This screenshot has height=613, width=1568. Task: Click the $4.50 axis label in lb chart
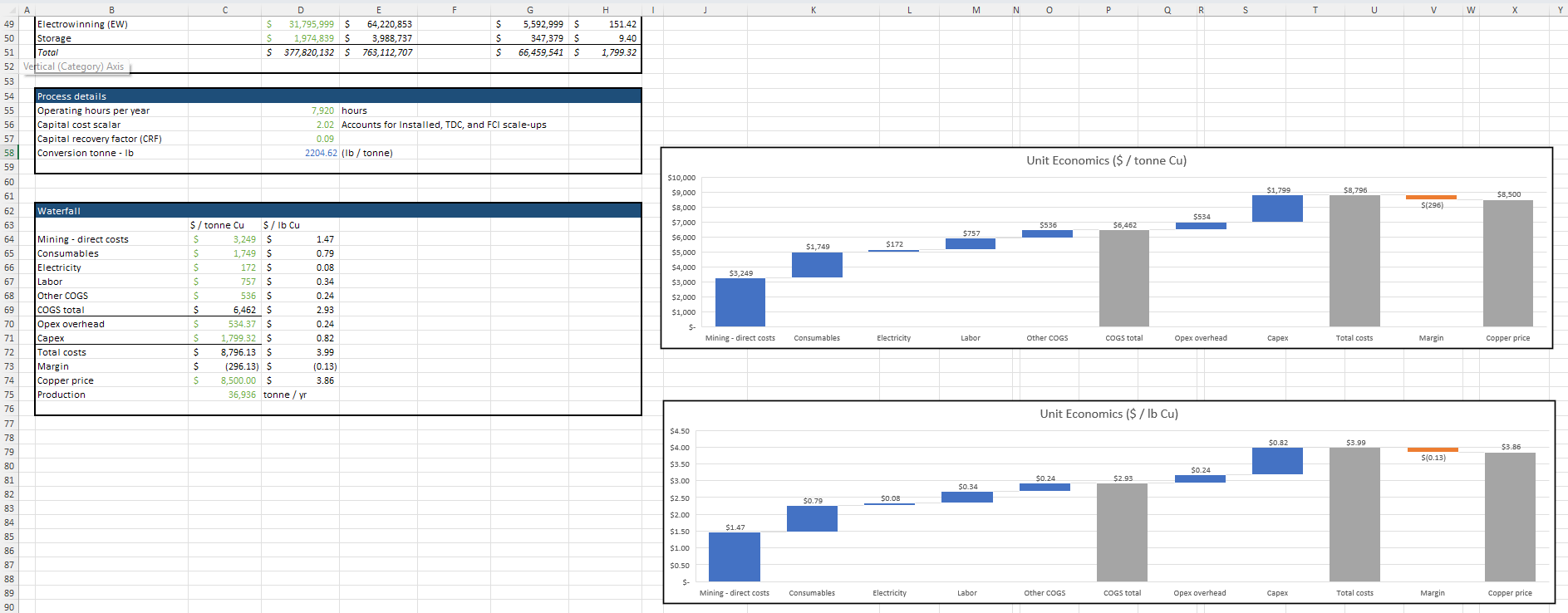(x=679, y=431)
